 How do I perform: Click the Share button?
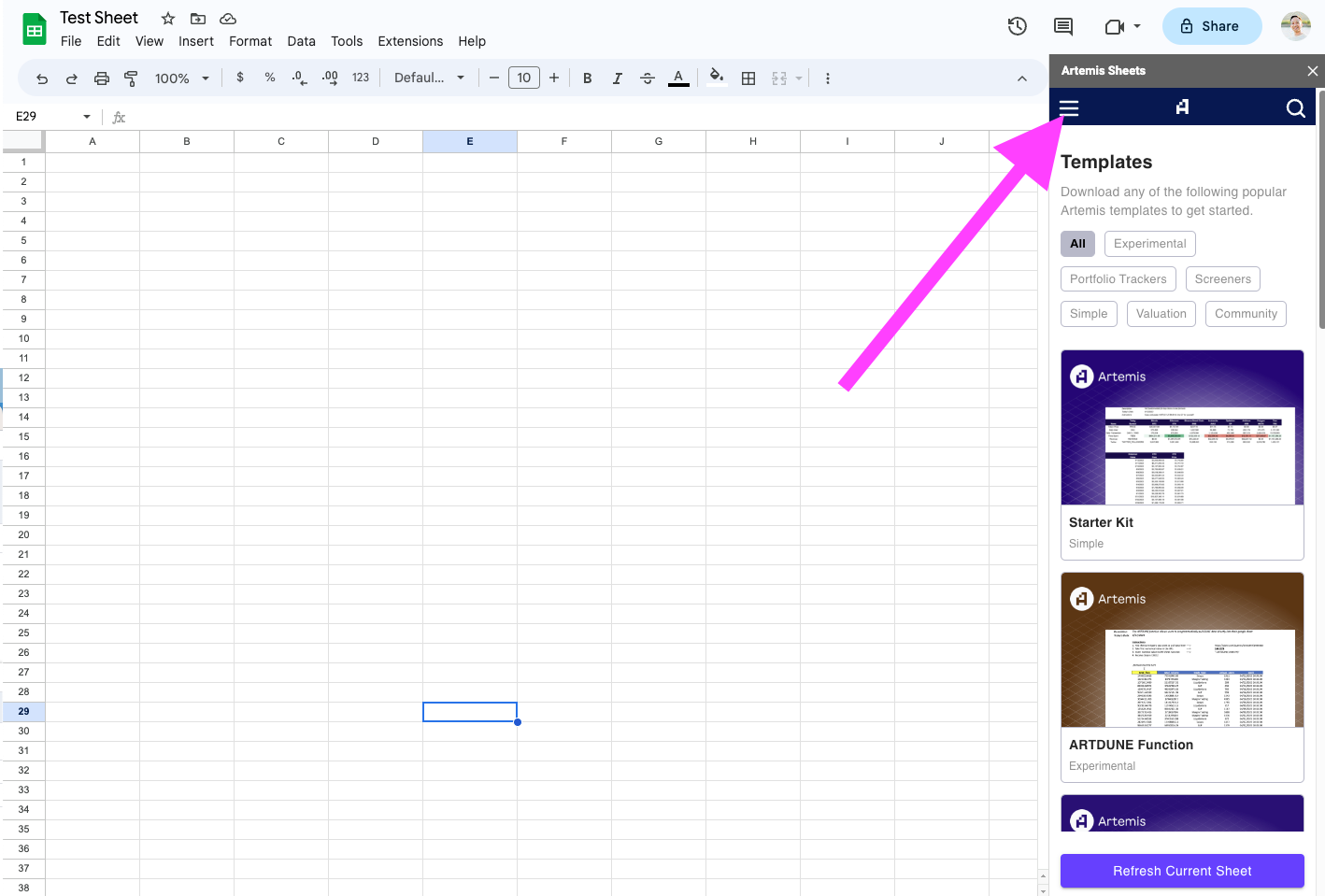click(1212, 26)
